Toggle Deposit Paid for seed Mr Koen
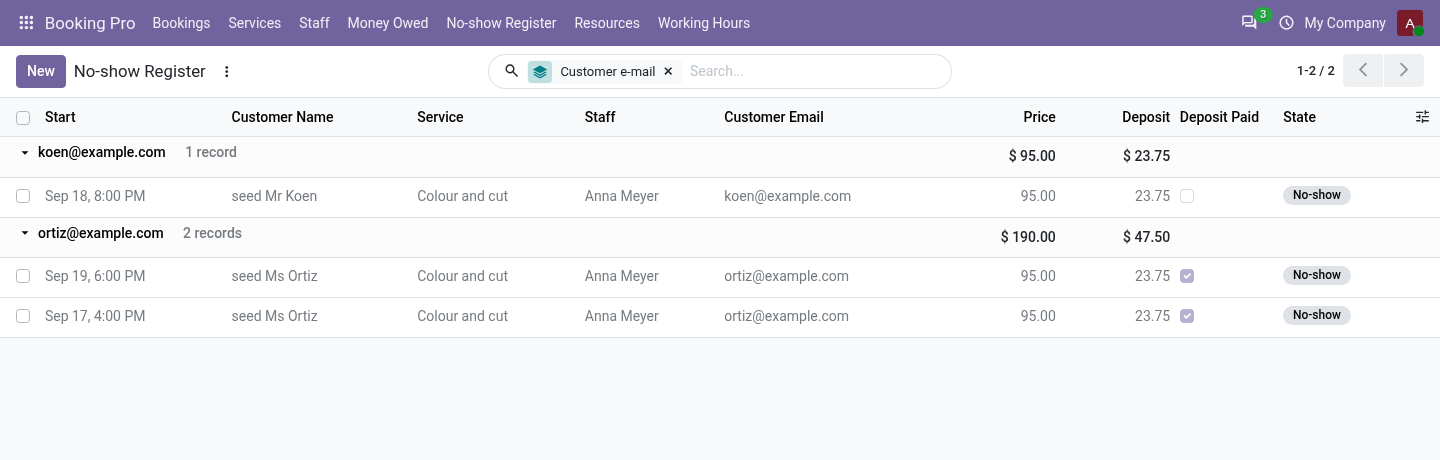The height and width of the screenshot is (460, 1440). click(x=1187, y=196)
